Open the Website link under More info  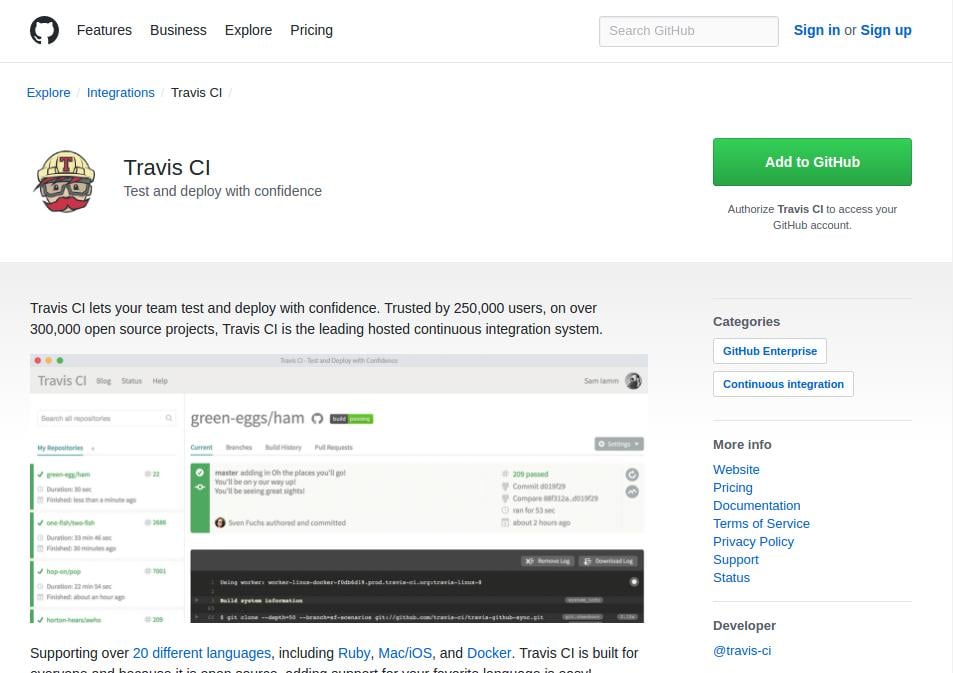pos(736,469)
